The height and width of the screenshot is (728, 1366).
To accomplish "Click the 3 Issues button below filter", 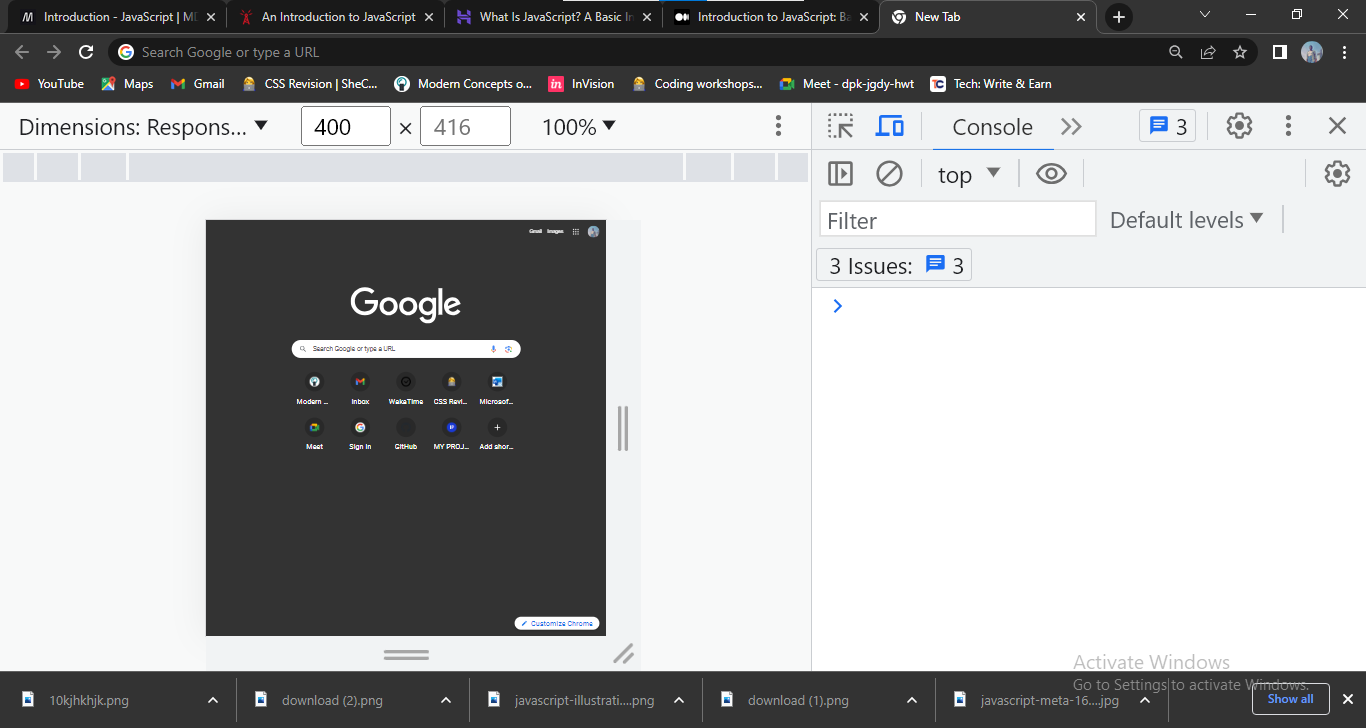I will coord(895,265).
